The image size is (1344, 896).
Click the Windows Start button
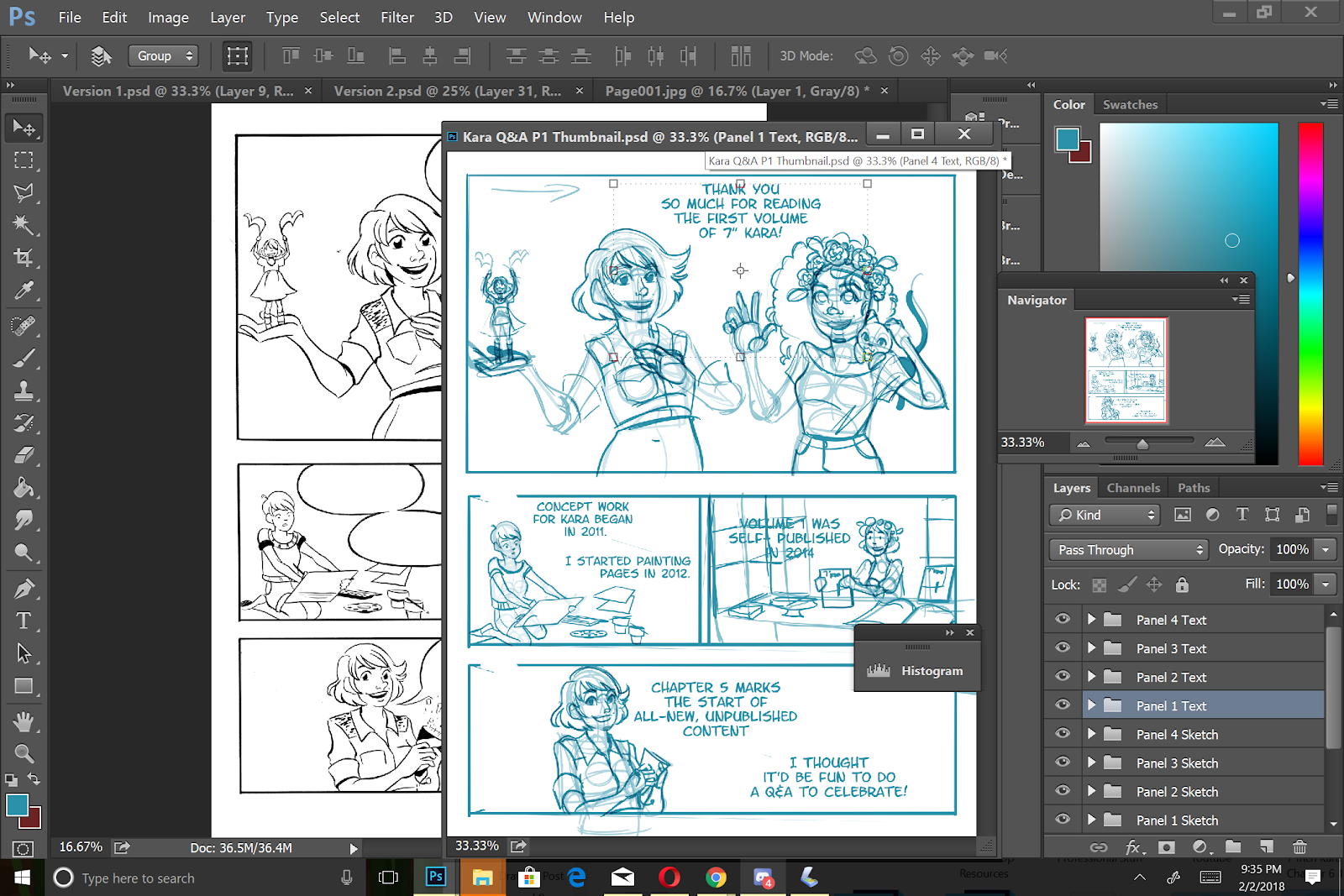[x=23, y=878]
